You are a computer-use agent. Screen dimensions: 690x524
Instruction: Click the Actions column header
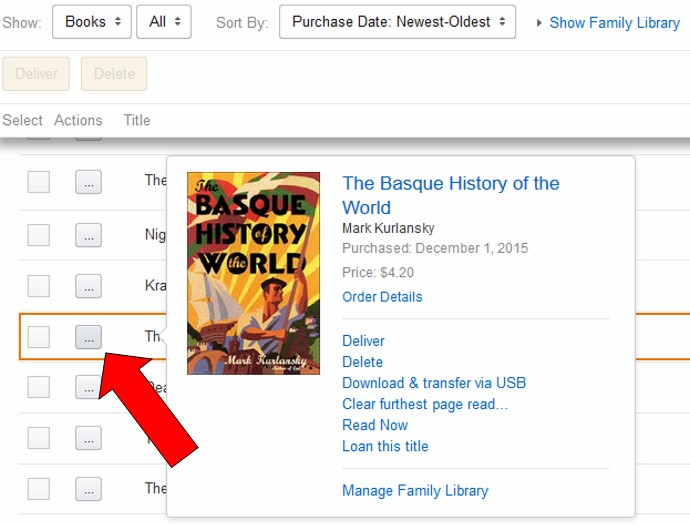78,120
